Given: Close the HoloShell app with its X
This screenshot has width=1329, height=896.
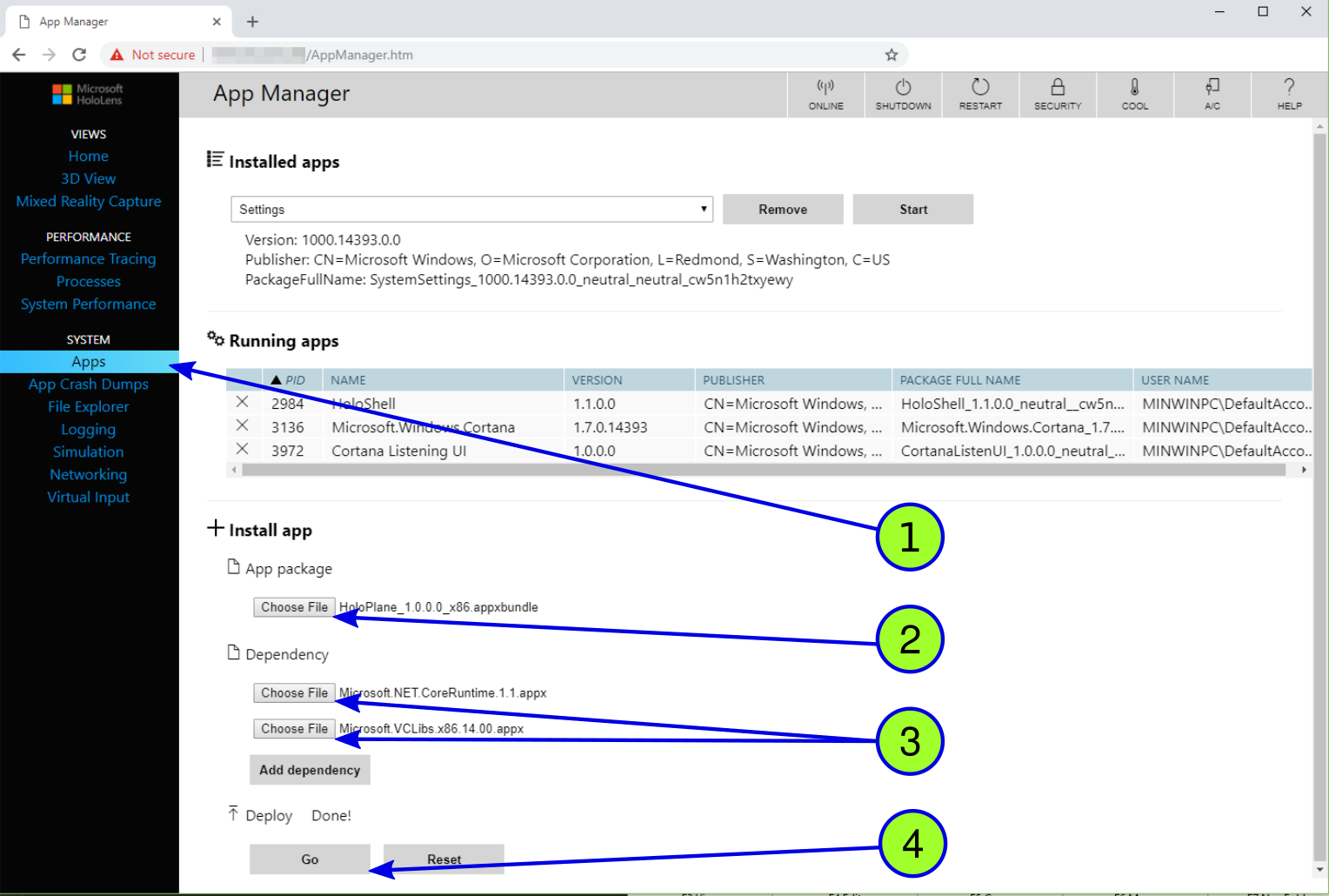Looking at the screenshot, I should [243, 402].
